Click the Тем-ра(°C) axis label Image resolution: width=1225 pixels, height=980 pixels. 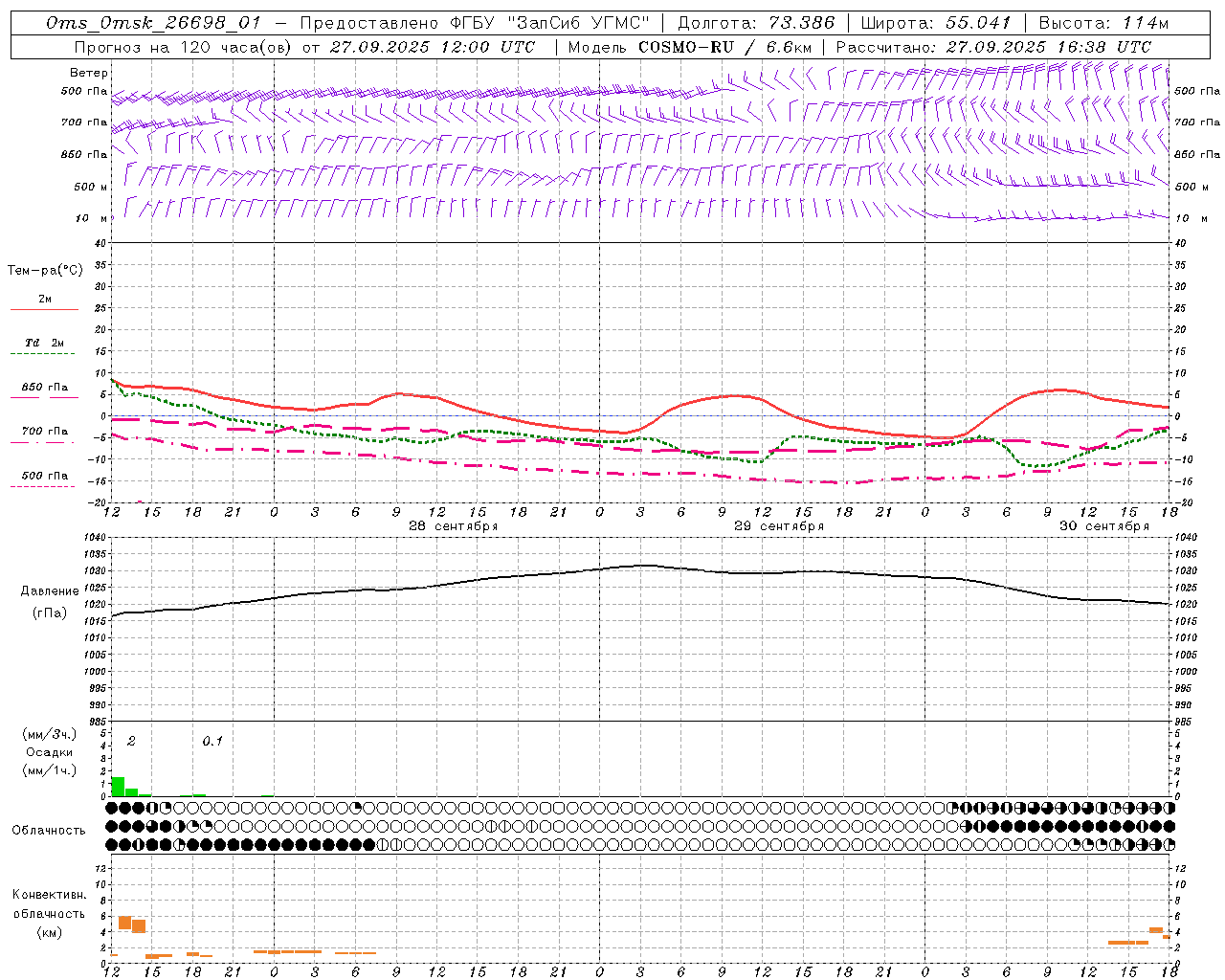tap(45, 271)
